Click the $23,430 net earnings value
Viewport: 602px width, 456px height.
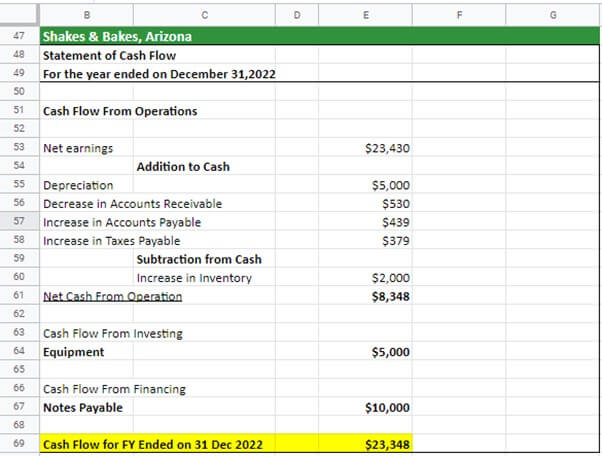point(365,147)
